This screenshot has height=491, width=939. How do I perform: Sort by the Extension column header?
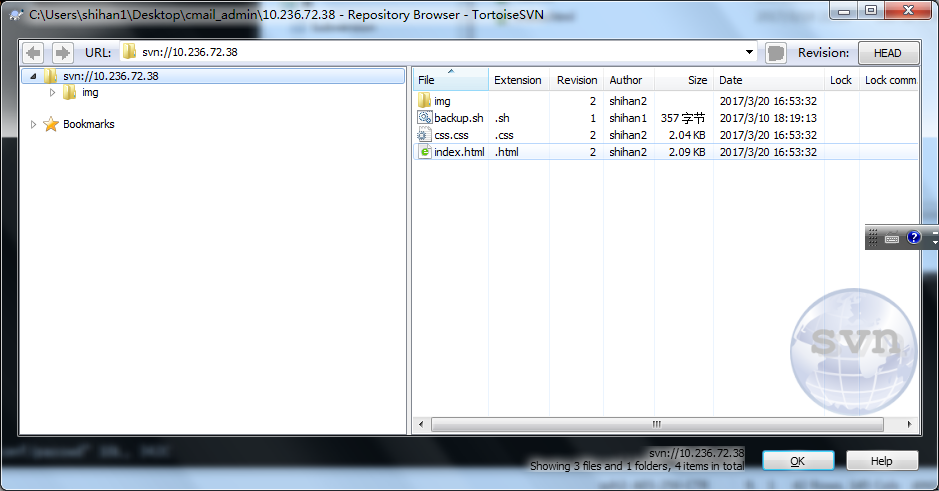(x=519, y=80)
